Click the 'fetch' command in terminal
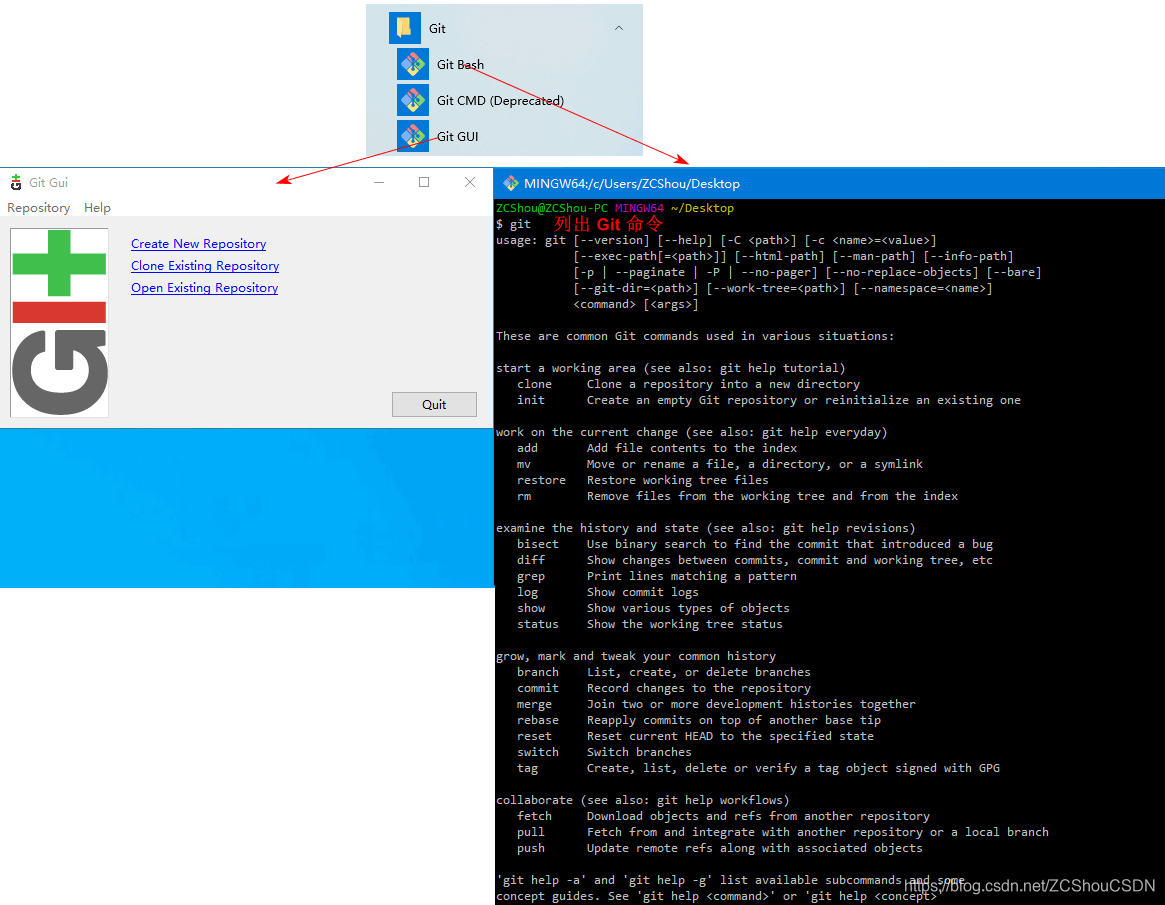Viewport: 1165px width, 905px height. click(534, 816)
